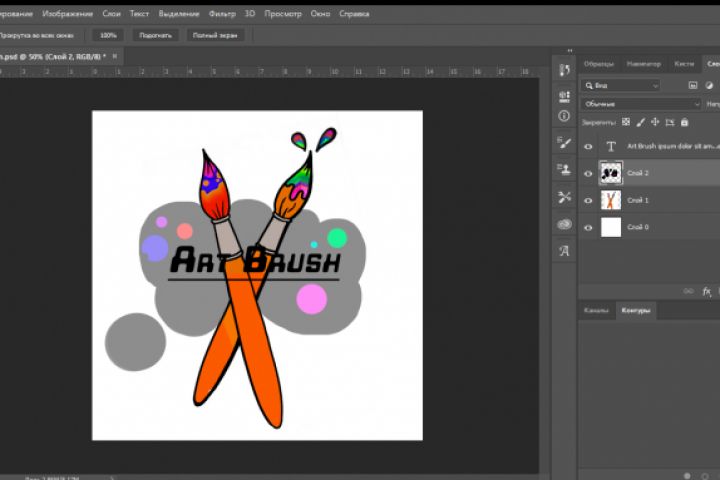Click the fx layer styles icon
Screen dimensions: 720x480
click(x=707, y=291)
